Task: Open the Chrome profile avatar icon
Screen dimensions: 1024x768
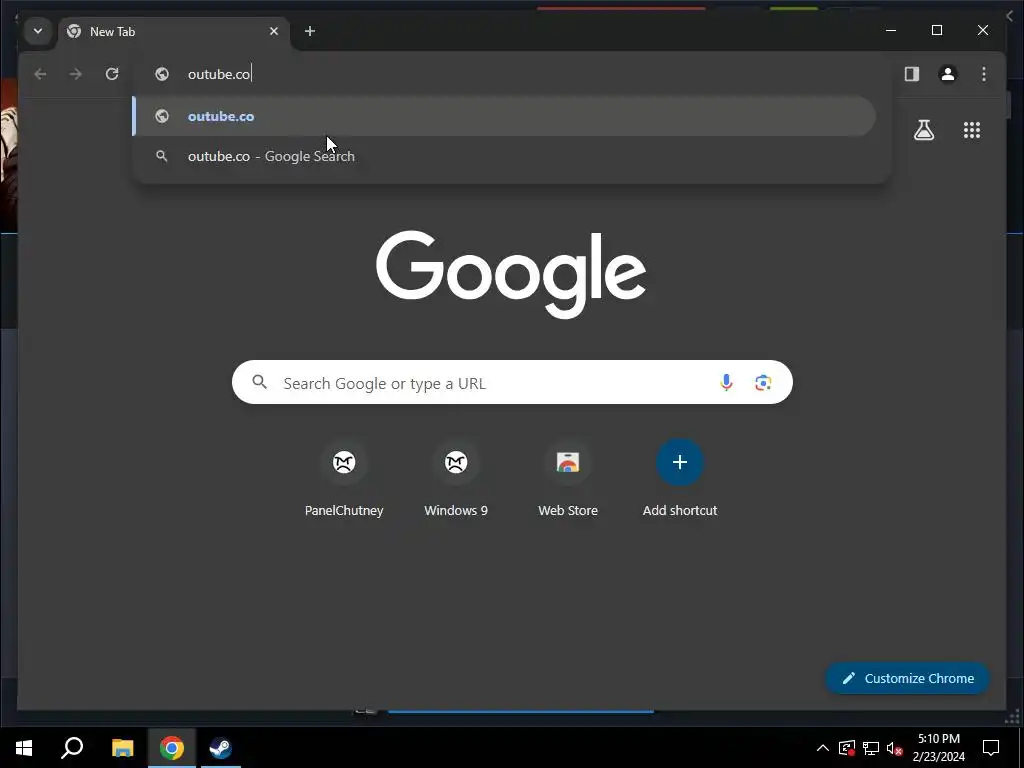Action: (x=948, y=74)
